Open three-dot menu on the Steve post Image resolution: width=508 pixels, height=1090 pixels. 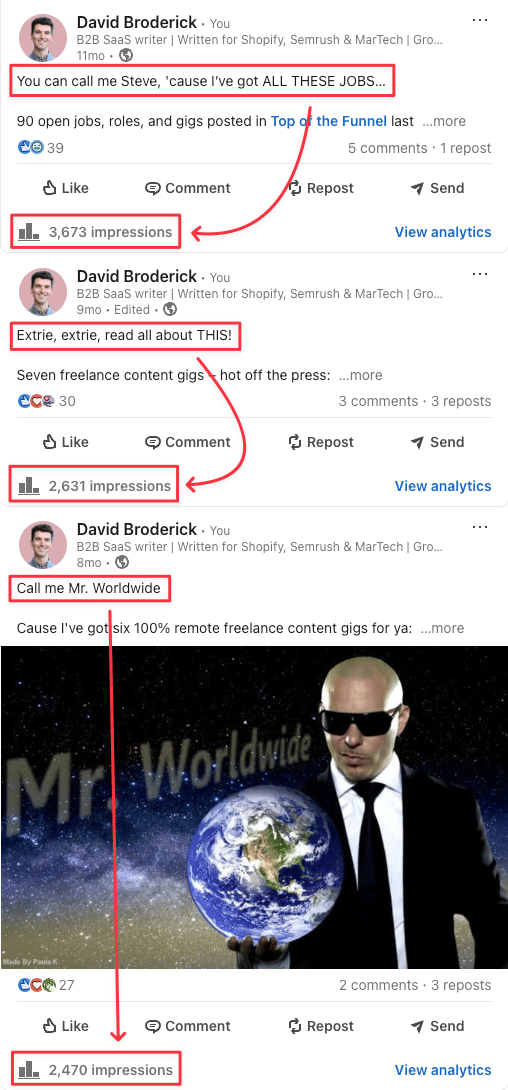pos(480,20)
